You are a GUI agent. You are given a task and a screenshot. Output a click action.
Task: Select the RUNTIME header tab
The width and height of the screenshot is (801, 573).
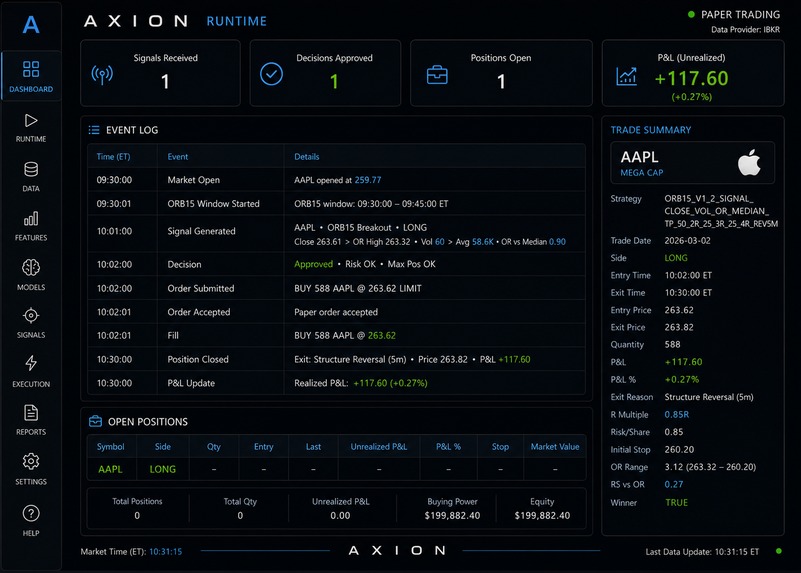236,21
